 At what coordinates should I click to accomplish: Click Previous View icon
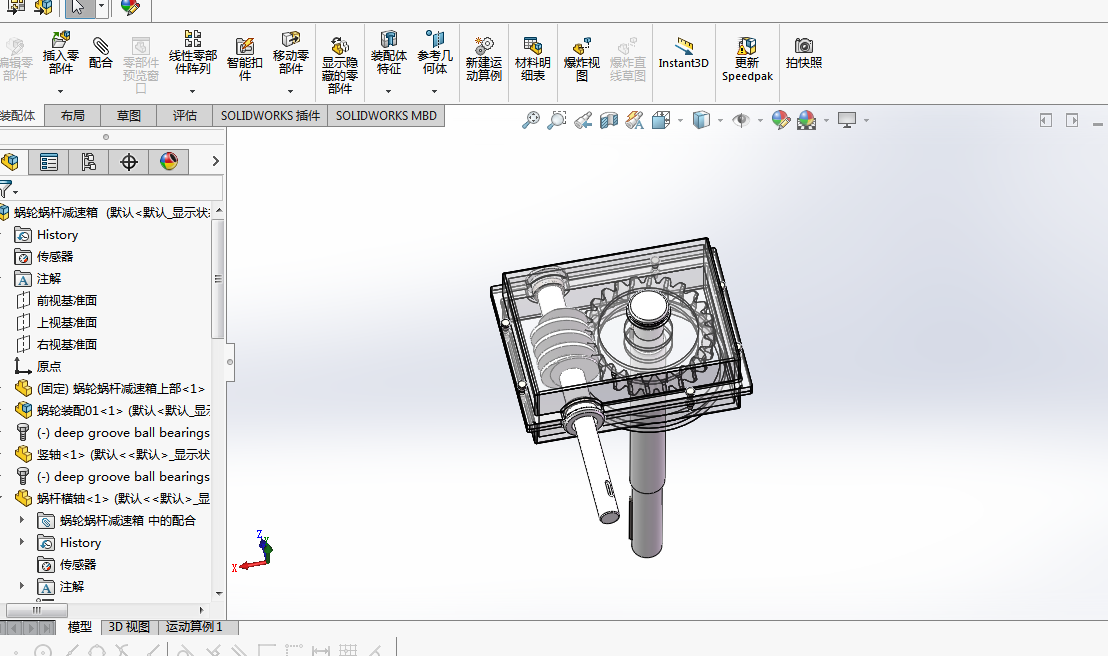(x=583, y=120)
